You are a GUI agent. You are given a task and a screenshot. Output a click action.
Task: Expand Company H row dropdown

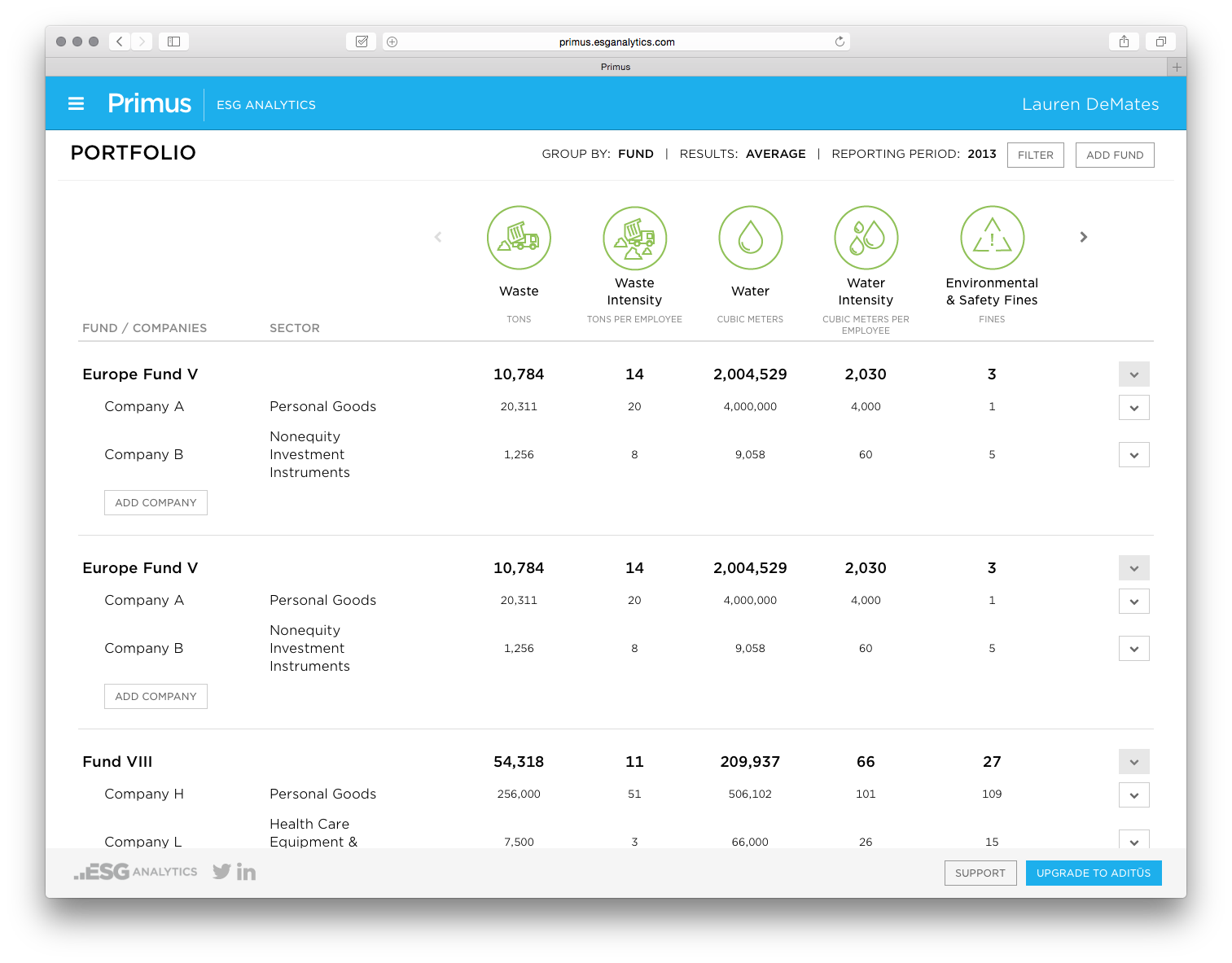[x=1133, y=794]
